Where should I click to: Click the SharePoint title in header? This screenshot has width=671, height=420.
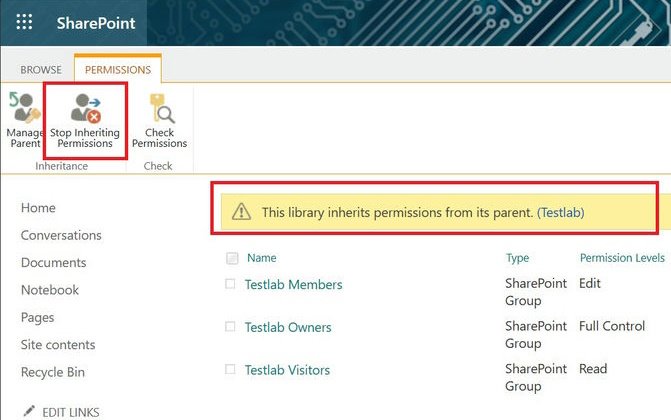96,23
